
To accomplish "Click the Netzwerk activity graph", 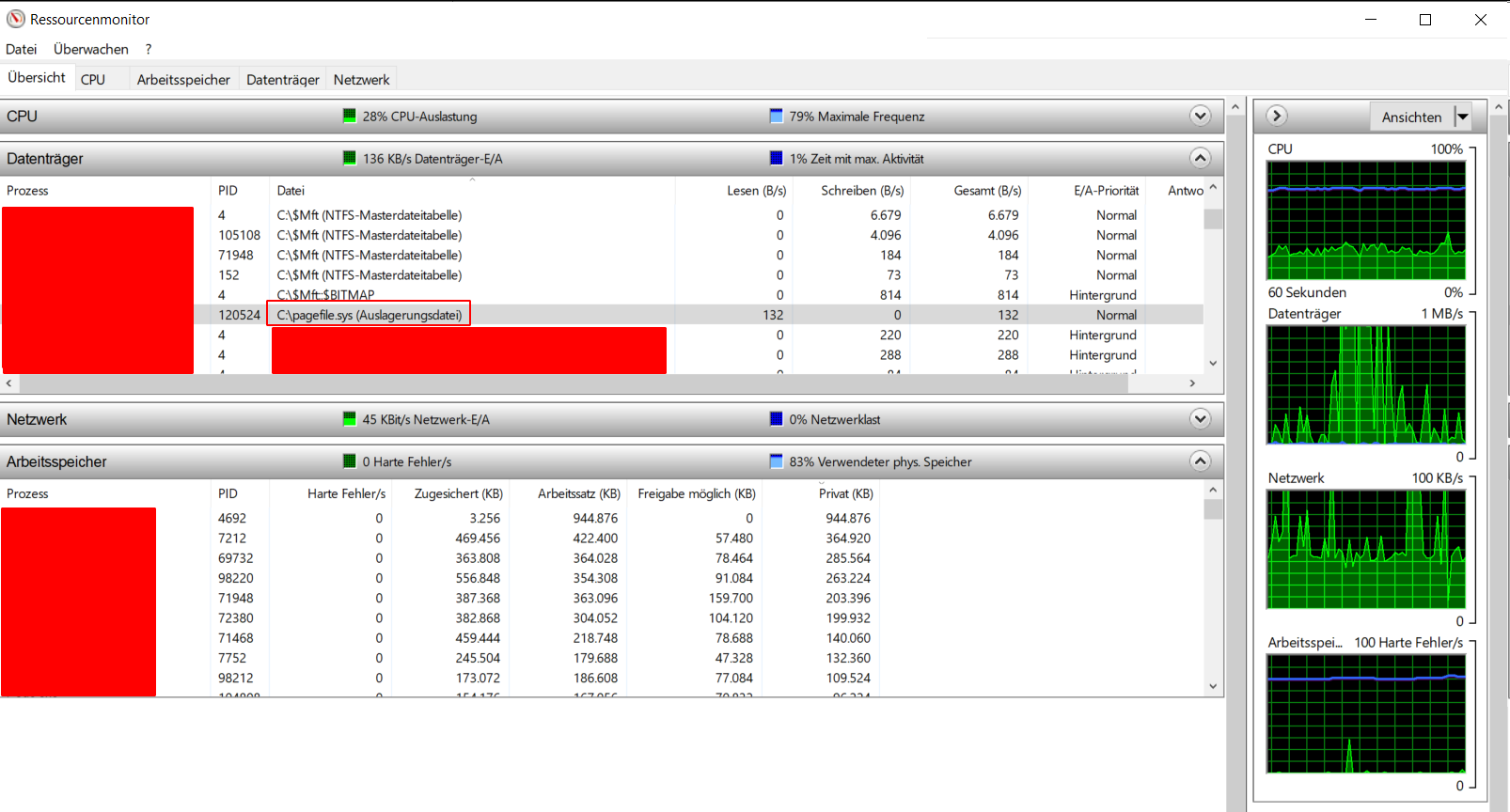I will click(1366, 550).
